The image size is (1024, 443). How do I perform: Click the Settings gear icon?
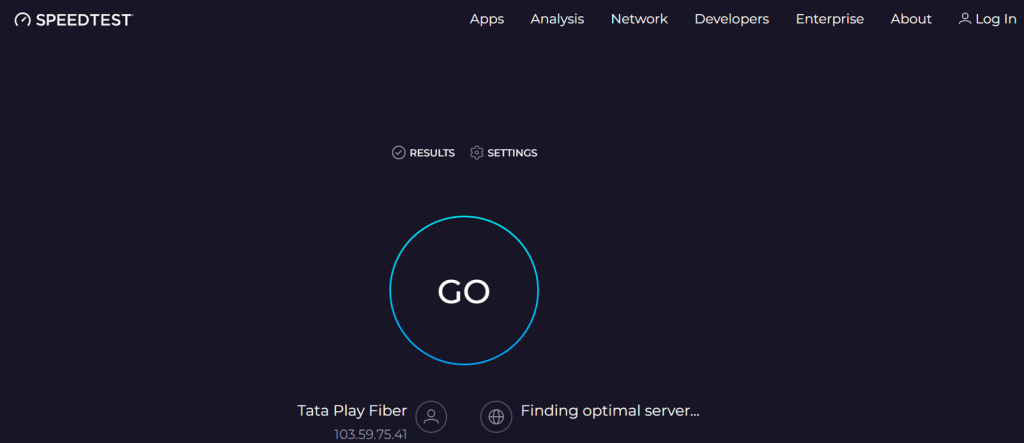pyautogui.click(x=477, y=153)
